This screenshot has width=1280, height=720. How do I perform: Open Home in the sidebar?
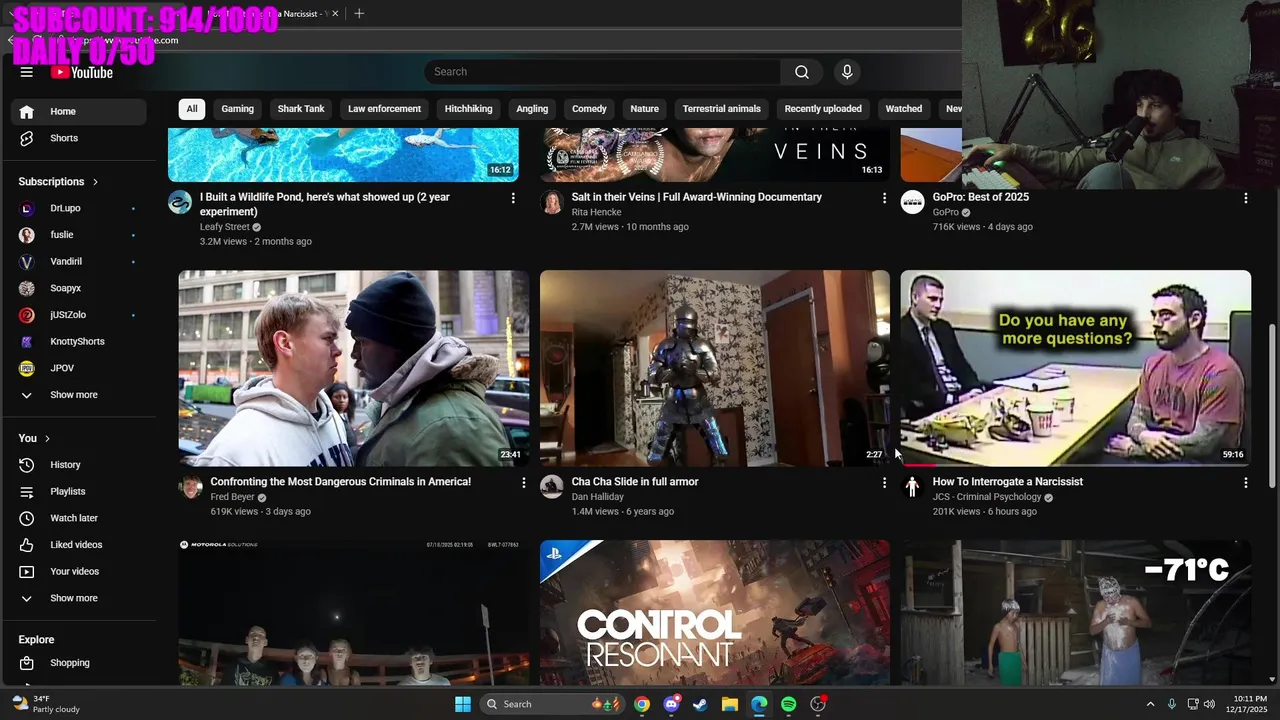click(78, 112)
